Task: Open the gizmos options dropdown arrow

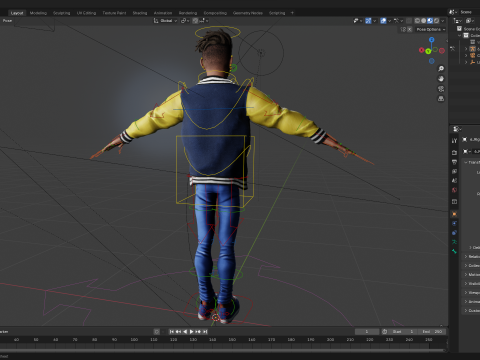Action: tap(375, 21)
